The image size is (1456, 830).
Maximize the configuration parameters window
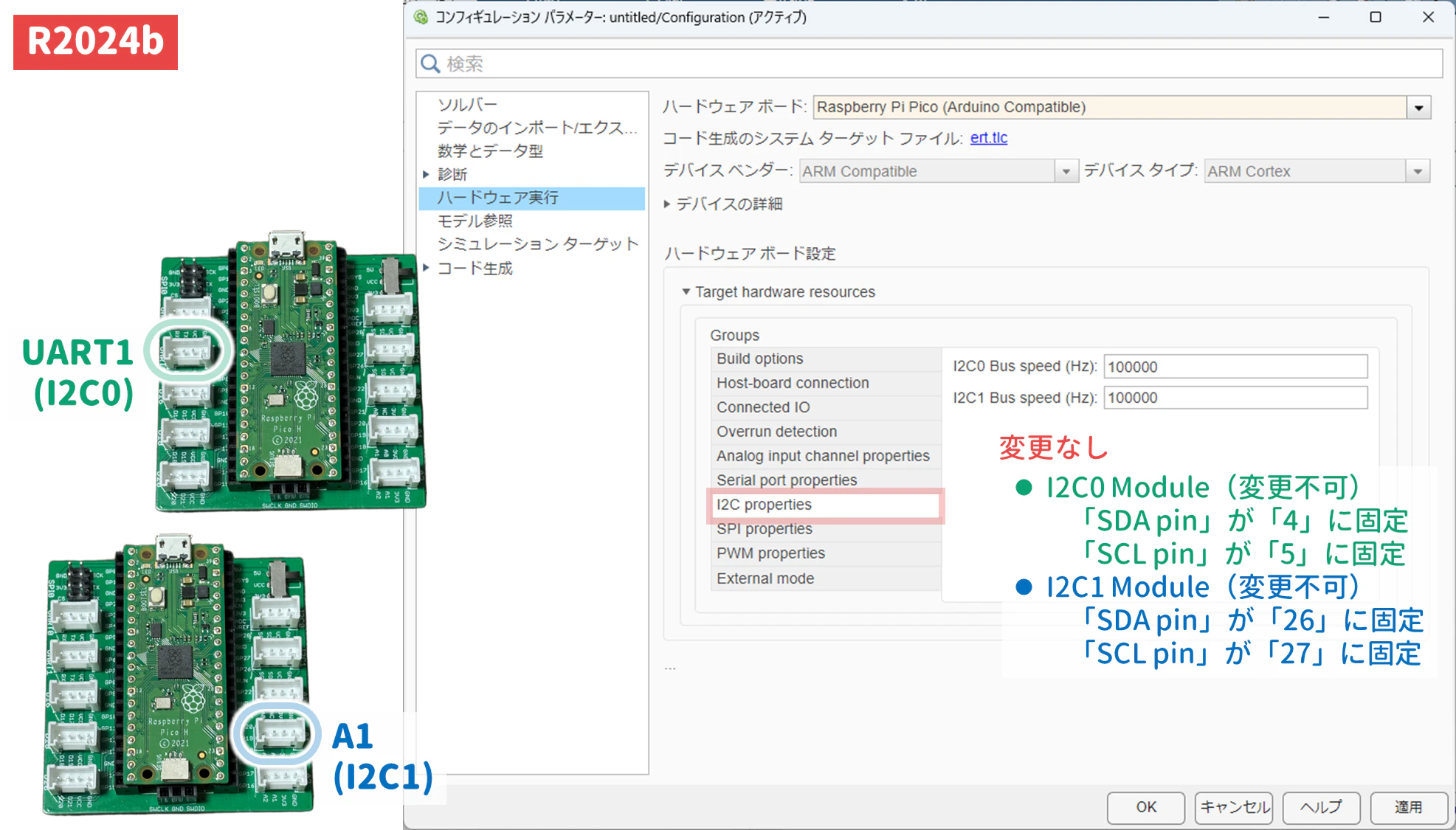(x=1376, y=17)
